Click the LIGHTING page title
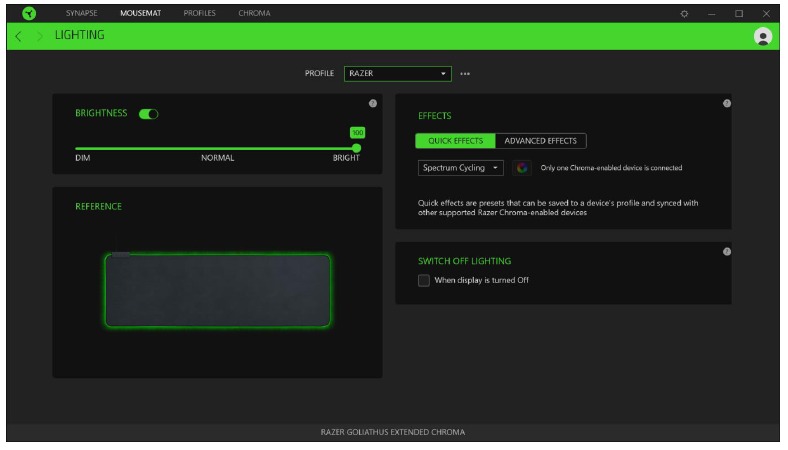Image resolution: width=788 pixels, height=450 pixels. [79, 35]
